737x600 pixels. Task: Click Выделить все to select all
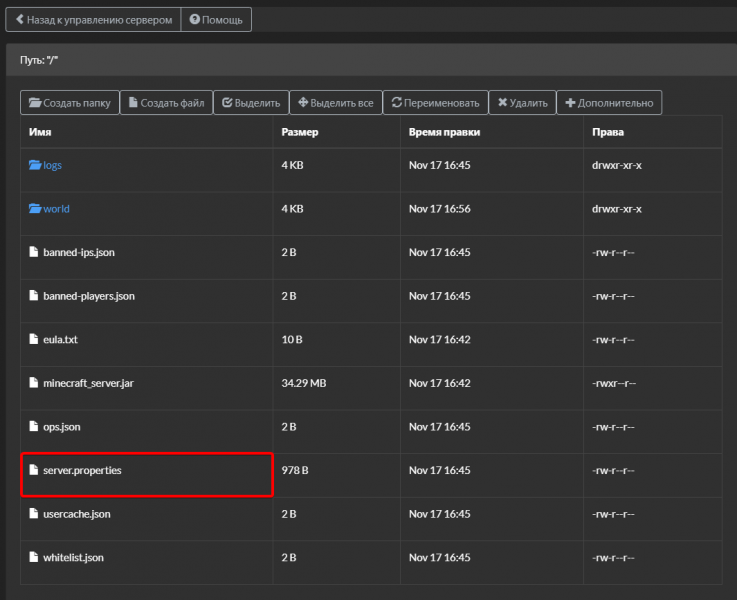[336, 102]
